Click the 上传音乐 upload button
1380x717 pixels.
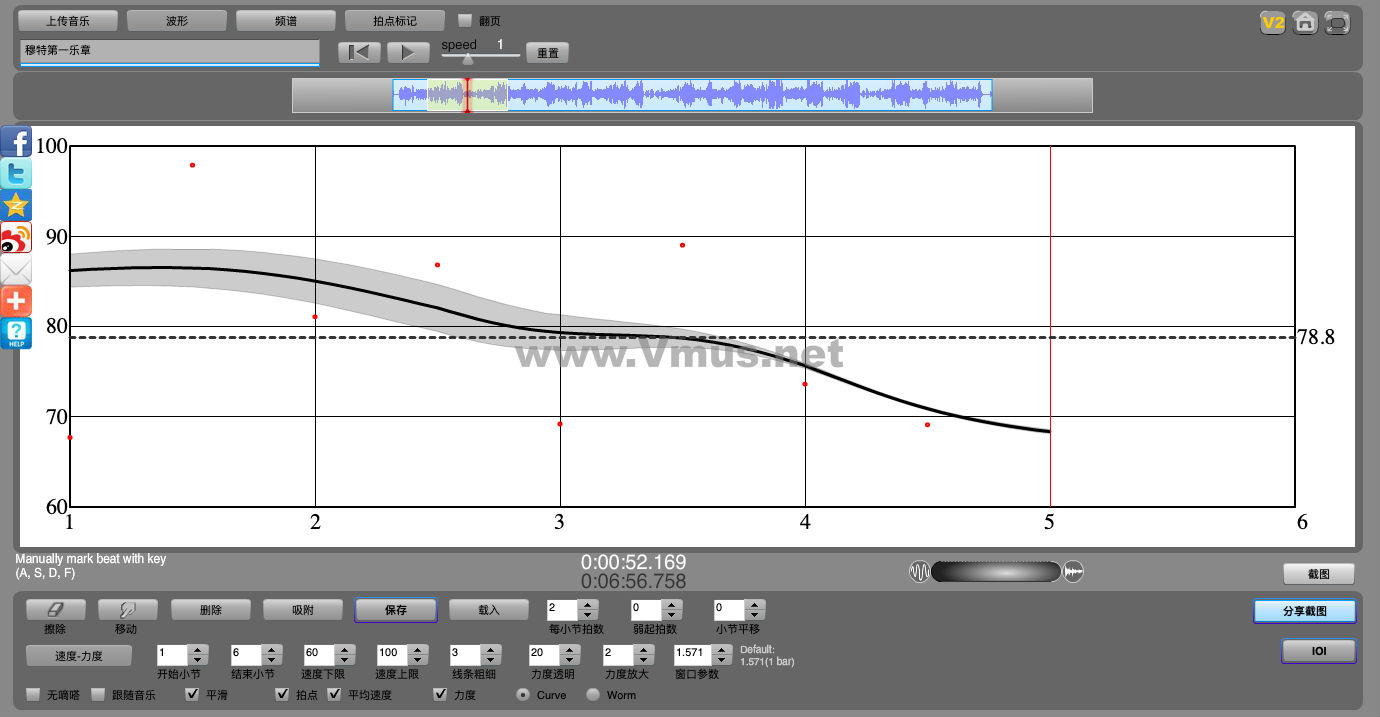click(68, 20)
